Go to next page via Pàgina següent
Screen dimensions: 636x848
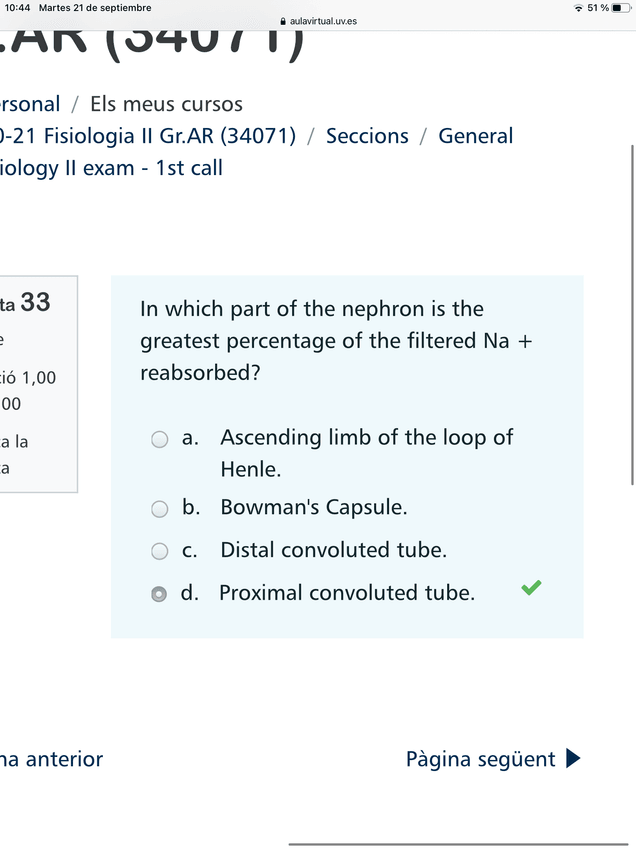tap(480, 759)
